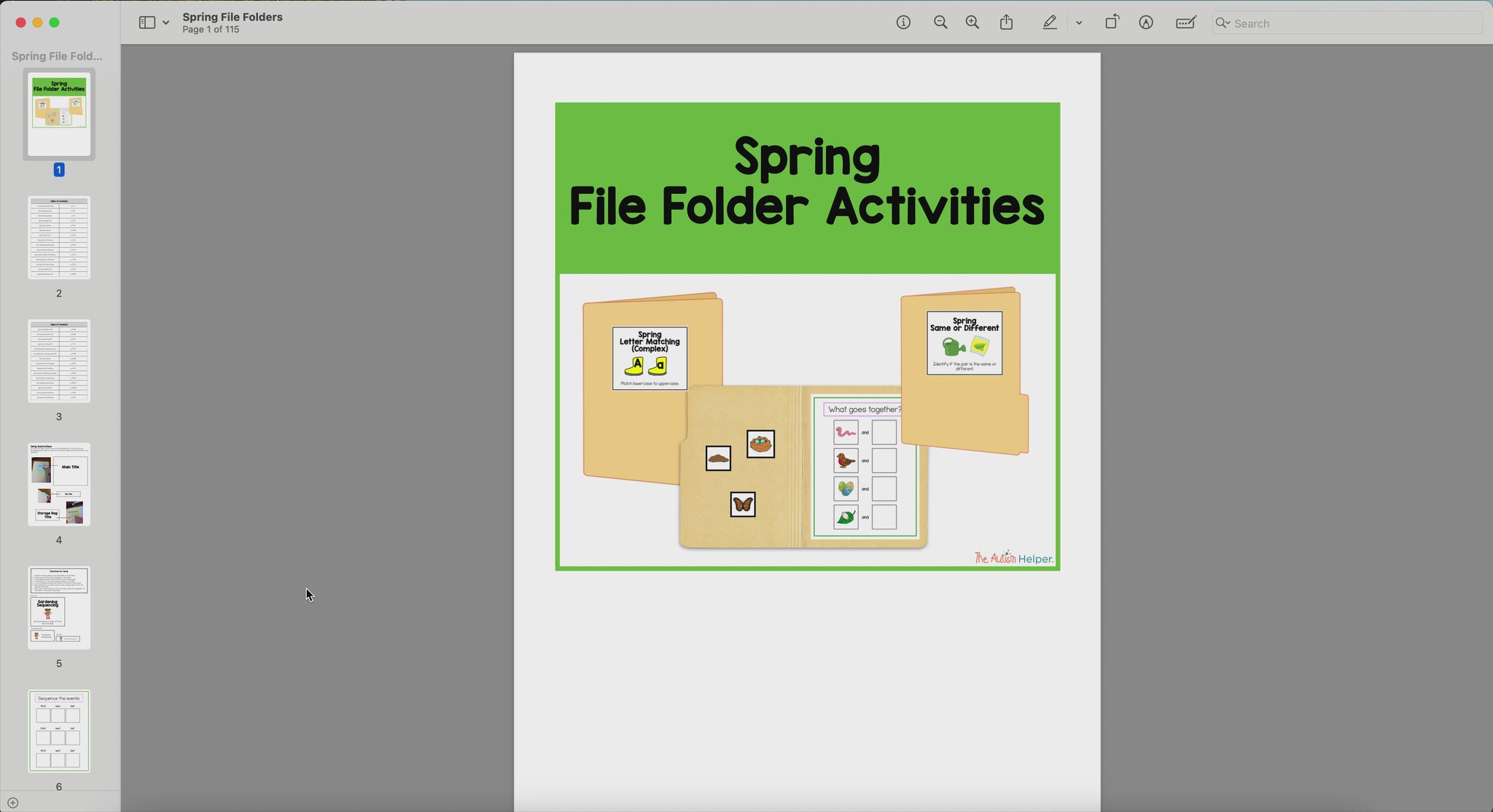Expand the search options magnifier dropdown
The width and height of the screenshot is (1493, 812).
click(1223, 23)
